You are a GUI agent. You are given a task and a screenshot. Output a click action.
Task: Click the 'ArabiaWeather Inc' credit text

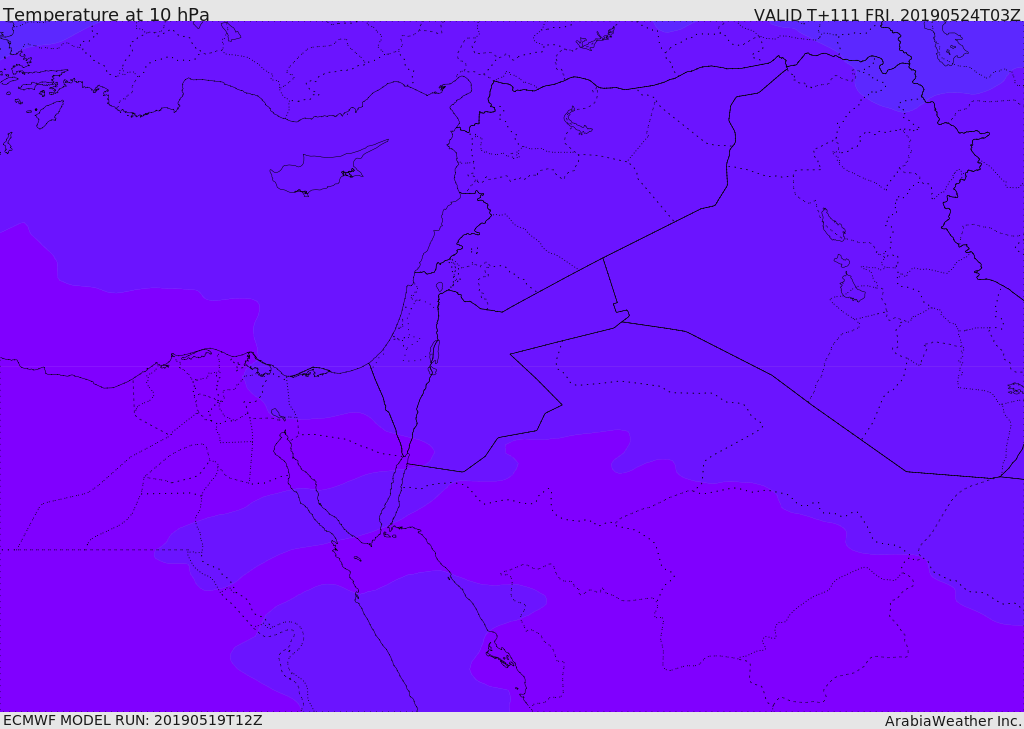click(952, 721)
